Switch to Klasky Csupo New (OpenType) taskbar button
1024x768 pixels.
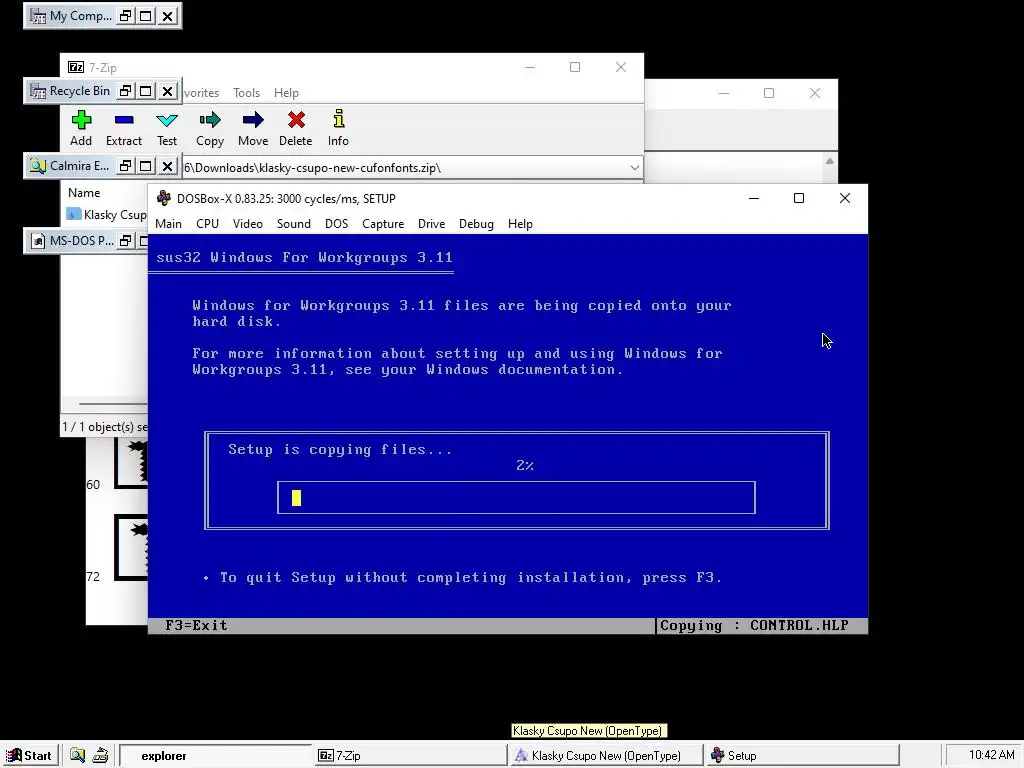click(x=606, y=756)
